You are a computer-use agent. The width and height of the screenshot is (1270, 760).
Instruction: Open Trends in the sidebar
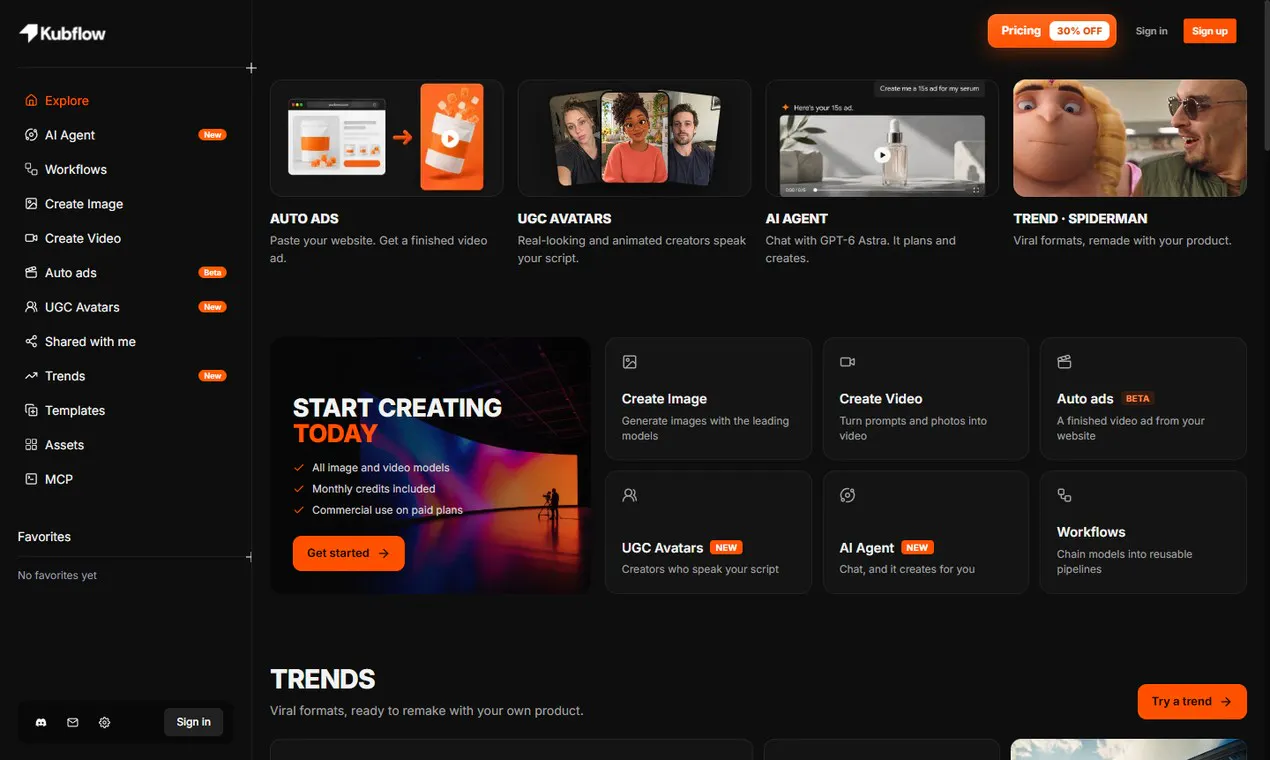(126, 376)
